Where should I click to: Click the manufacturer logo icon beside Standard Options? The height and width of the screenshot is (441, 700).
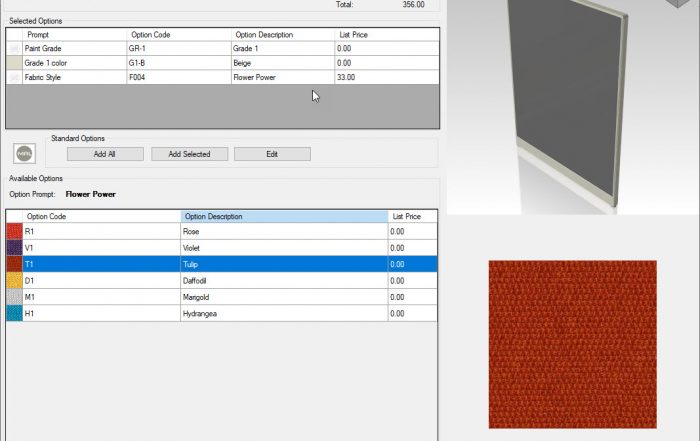click(x=25, y=154)
